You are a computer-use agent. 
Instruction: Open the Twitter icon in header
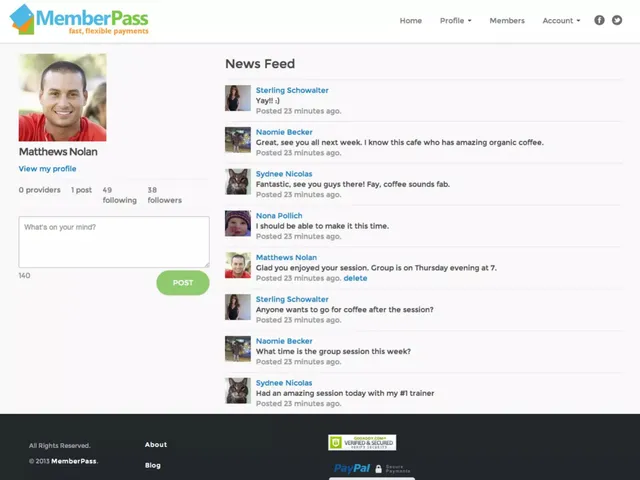[617, 20]
